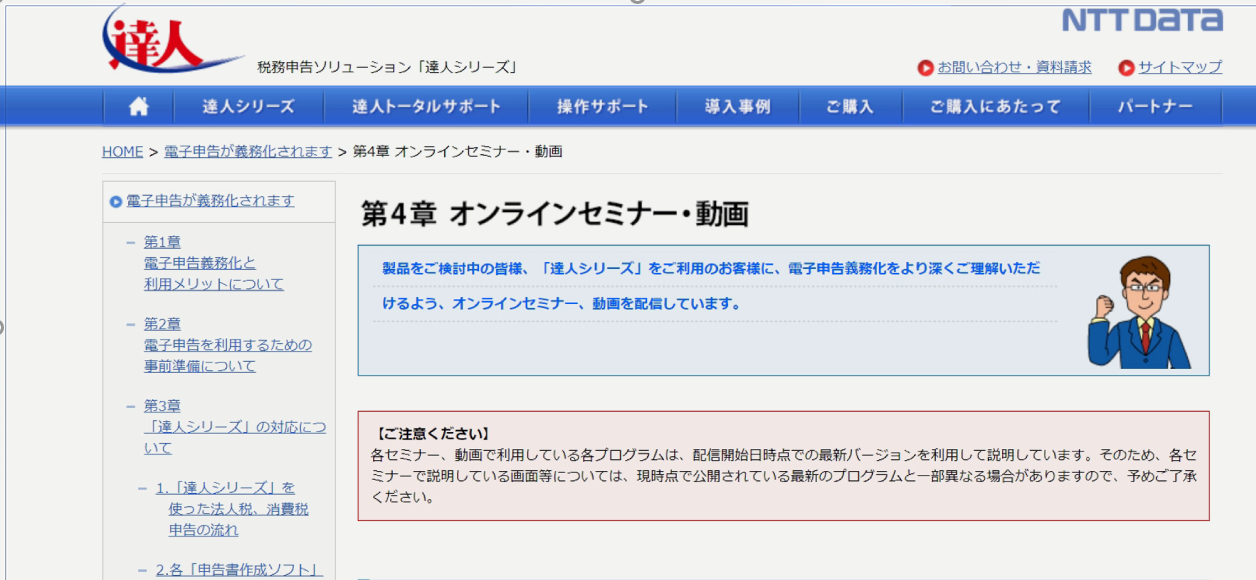Open sidebar 第1章 電子申告義務化と利用メリットについて
The height and width of the screenshot is (580, 1256).
pyautogui.click(x=214, y=263)
